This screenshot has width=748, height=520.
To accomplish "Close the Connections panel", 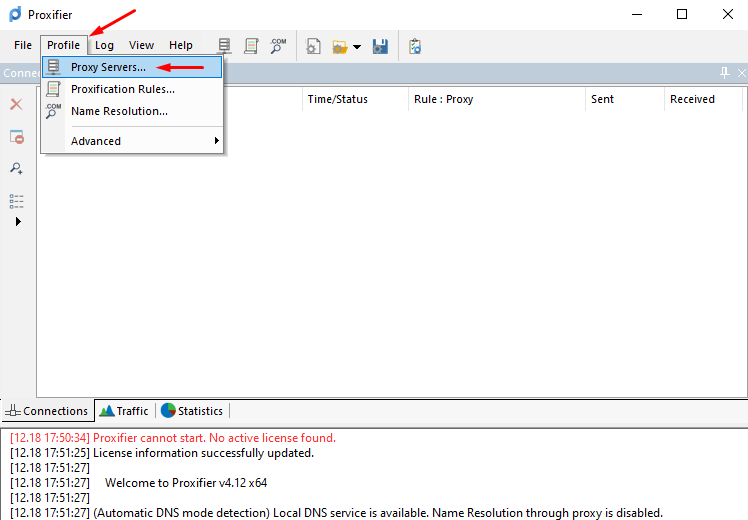I will [741, 73].
